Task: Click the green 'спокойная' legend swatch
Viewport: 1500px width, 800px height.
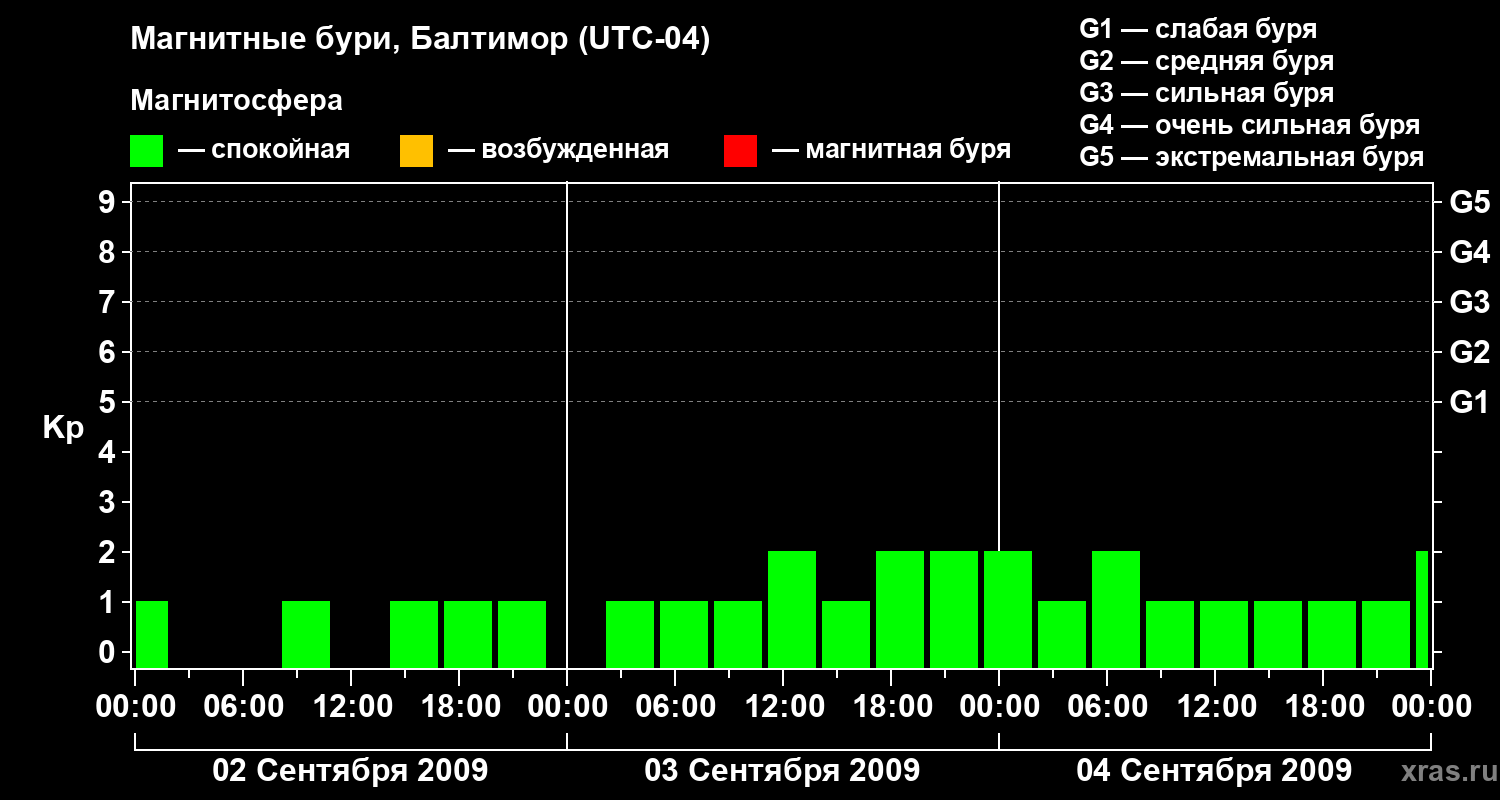Action: [x=146, y=151]
